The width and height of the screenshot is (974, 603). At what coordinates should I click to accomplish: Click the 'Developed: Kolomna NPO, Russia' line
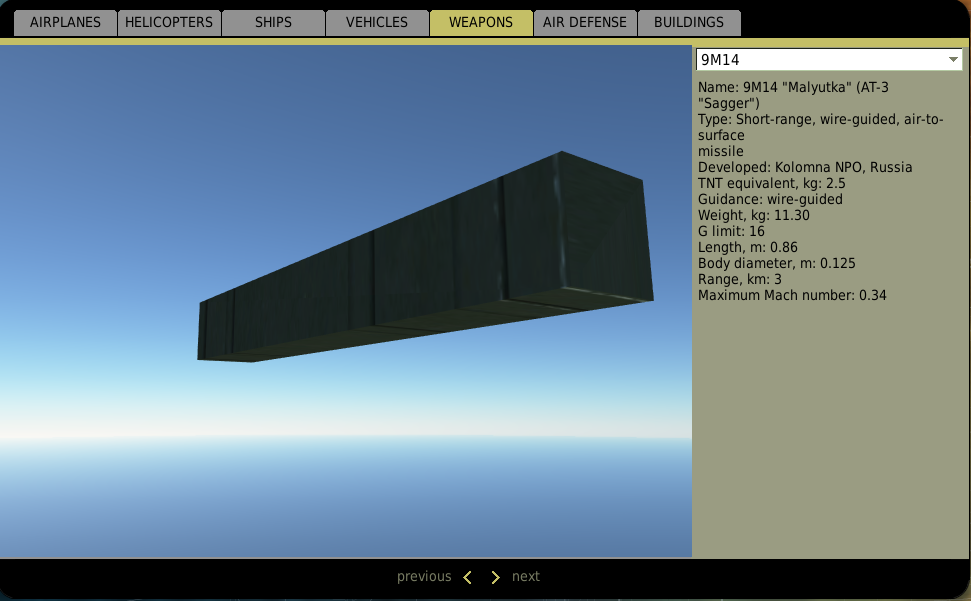[805, 168]
